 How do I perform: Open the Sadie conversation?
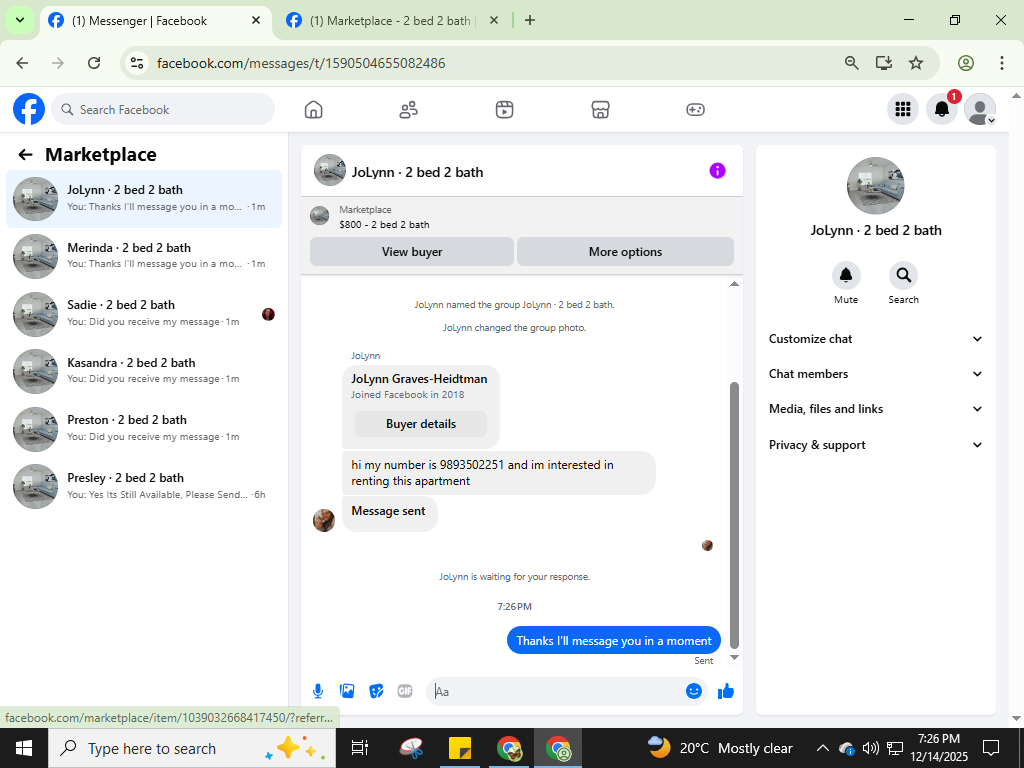tap(144, 313)
